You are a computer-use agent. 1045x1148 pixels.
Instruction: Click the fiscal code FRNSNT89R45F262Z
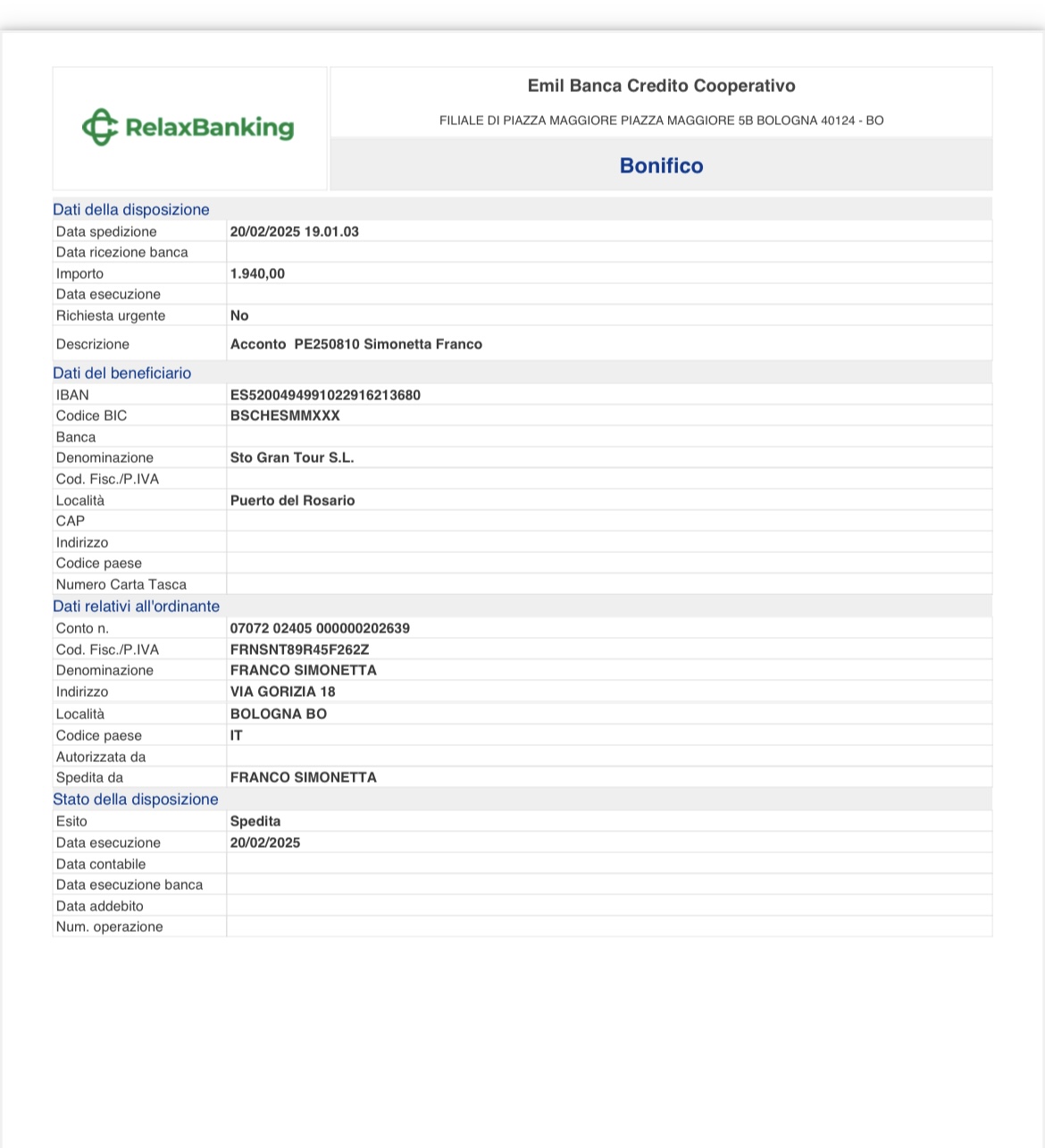tap(299, 649)
